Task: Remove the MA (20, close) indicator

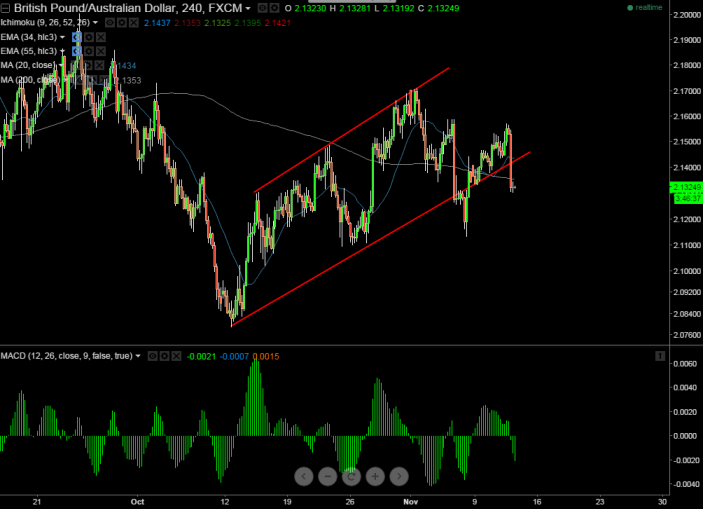Action: click(100, 65)
